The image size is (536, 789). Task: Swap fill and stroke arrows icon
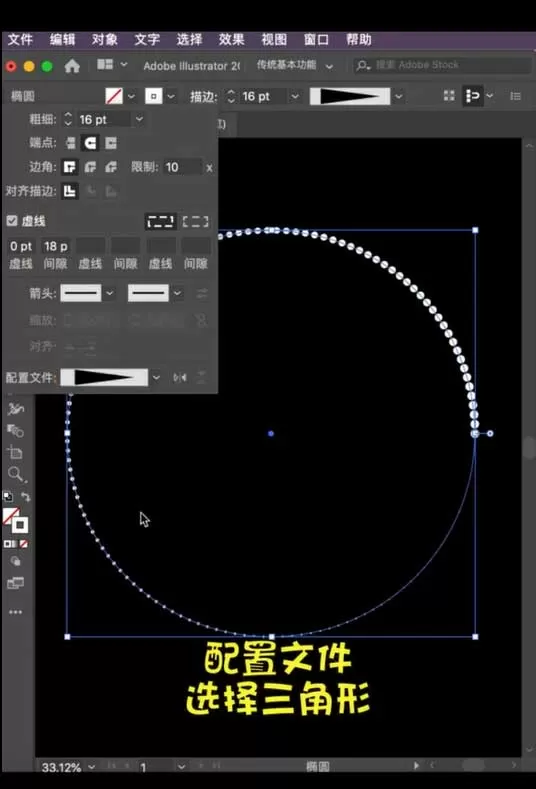[26, 497]
